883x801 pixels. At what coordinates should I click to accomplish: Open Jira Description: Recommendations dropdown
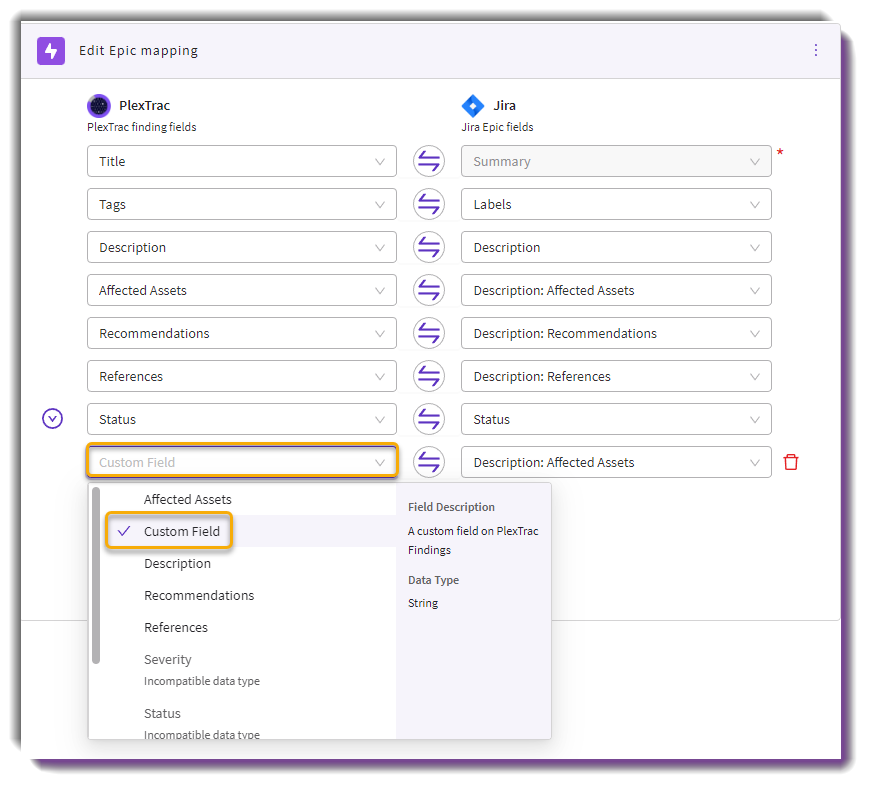pyautogui.click(x=616, y=333)
